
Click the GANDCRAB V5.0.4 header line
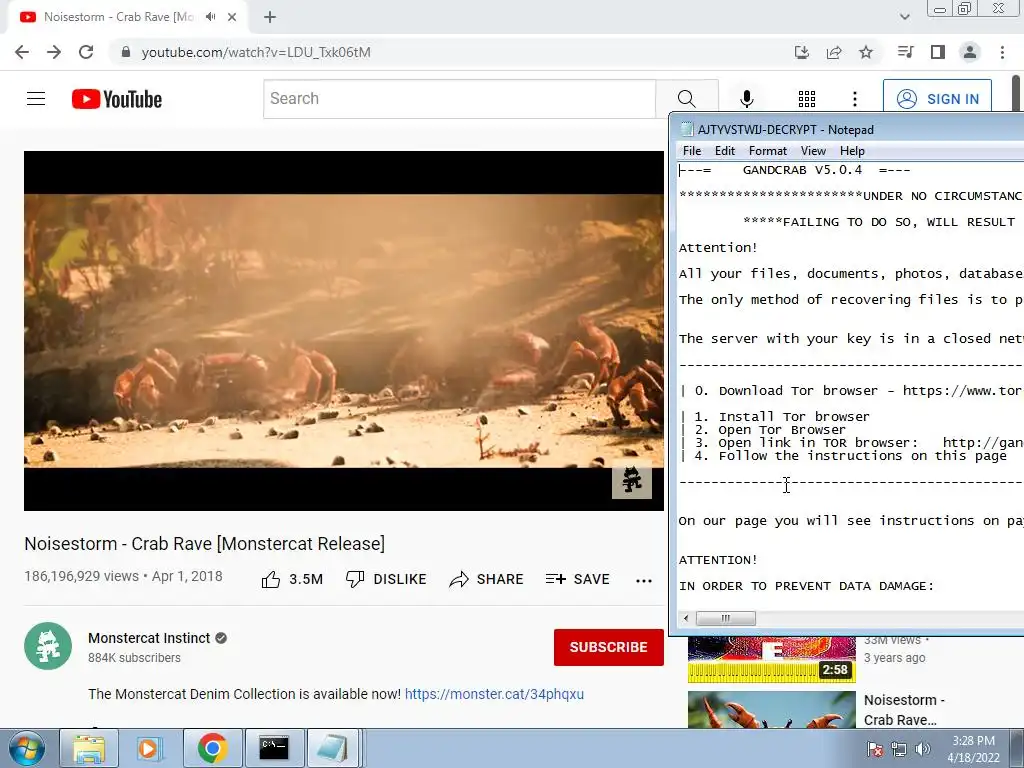coord(795,170)
